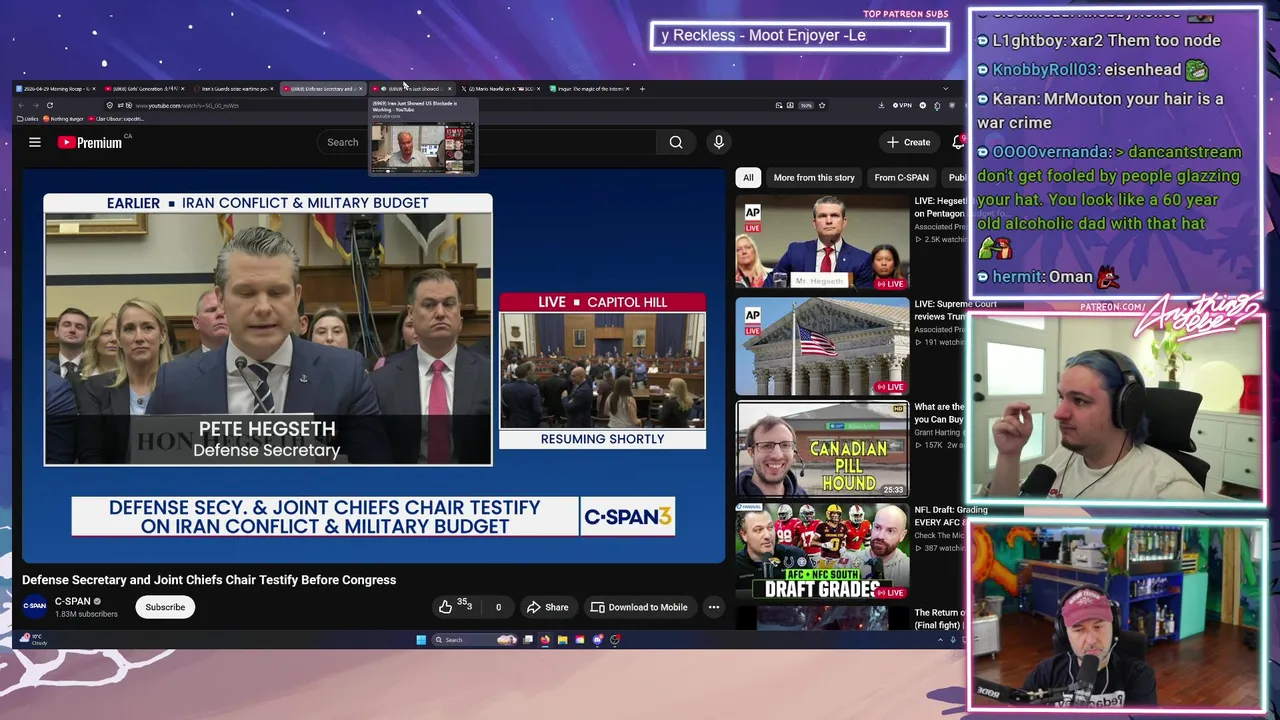Dislike the C-SPAN video
This screenshot has height=720, width=1280.
click(x=498, y=607)
